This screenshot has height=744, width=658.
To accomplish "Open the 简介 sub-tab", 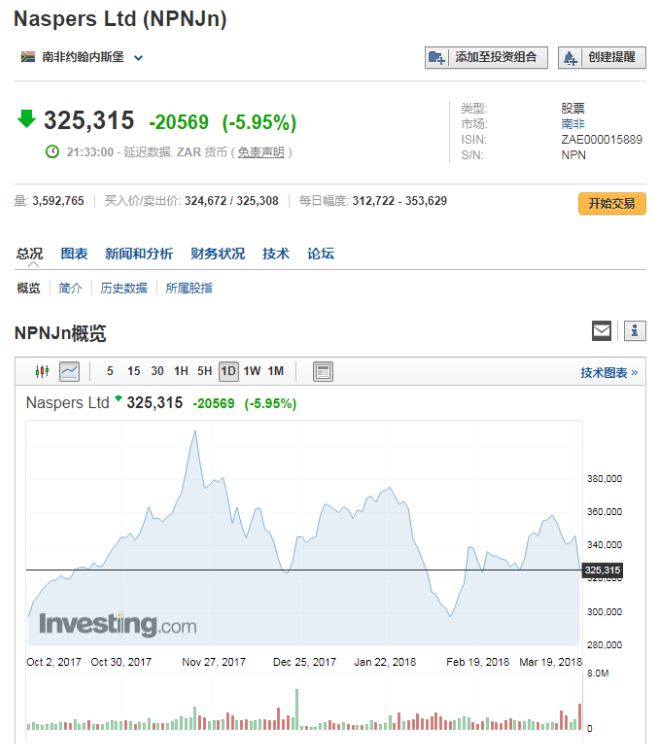I will click(x=70, y=288).
